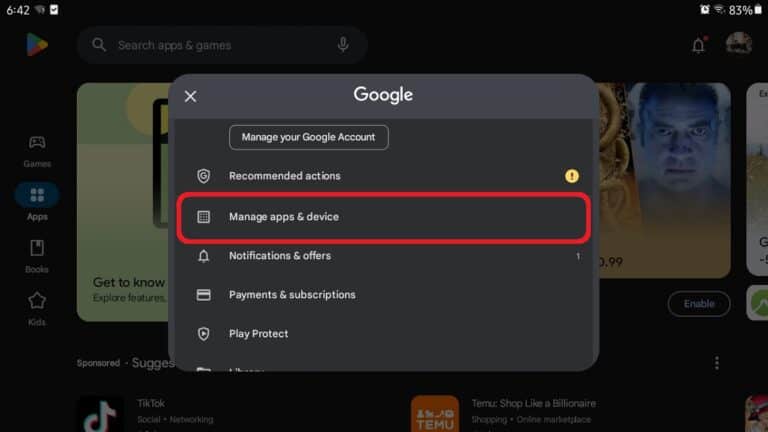768x432 pixels.
Task: Switch to the Kids tab
Action: tap(37, 309)
